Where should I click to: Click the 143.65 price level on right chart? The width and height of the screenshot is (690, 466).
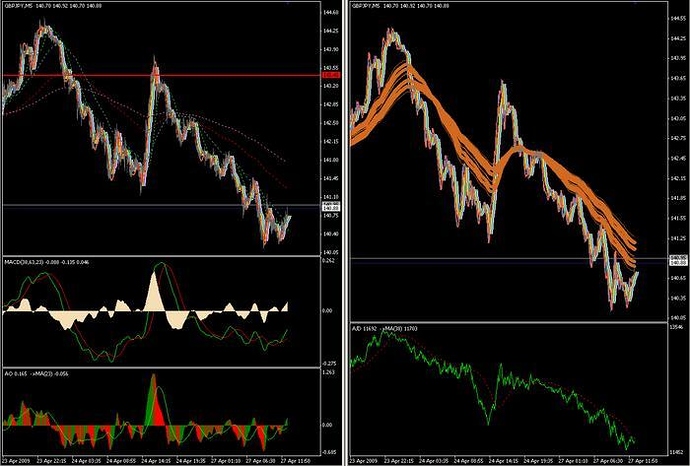pos(678,78)
